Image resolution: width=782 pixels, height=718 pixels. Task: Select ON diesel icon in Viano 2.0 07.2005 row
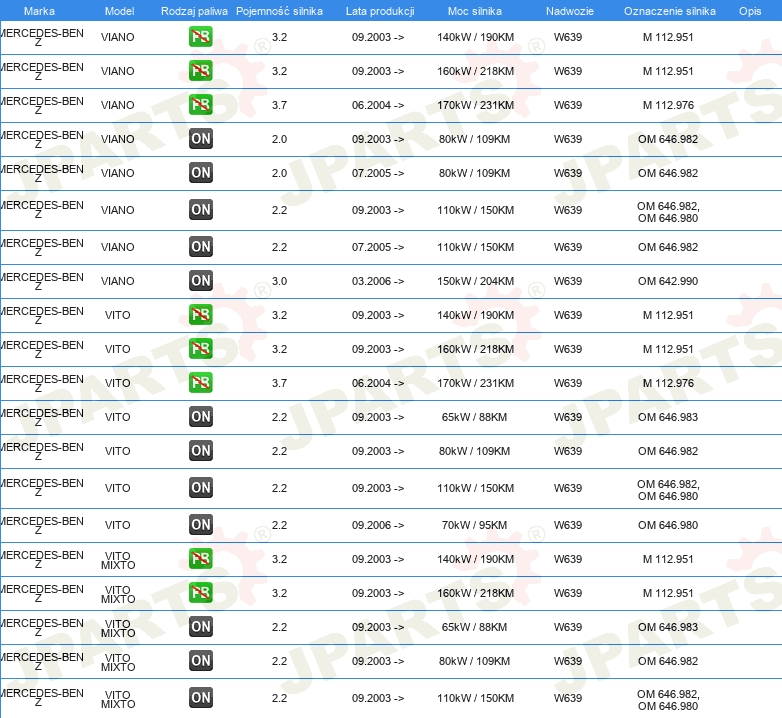(200, 173)
